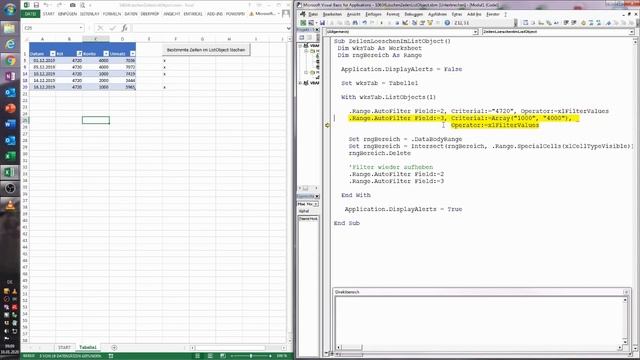The image size is (640, 360).
Task: Open the Debuggen menu in VBA editor
Action: pyautogui.click(x=413, y=14)
